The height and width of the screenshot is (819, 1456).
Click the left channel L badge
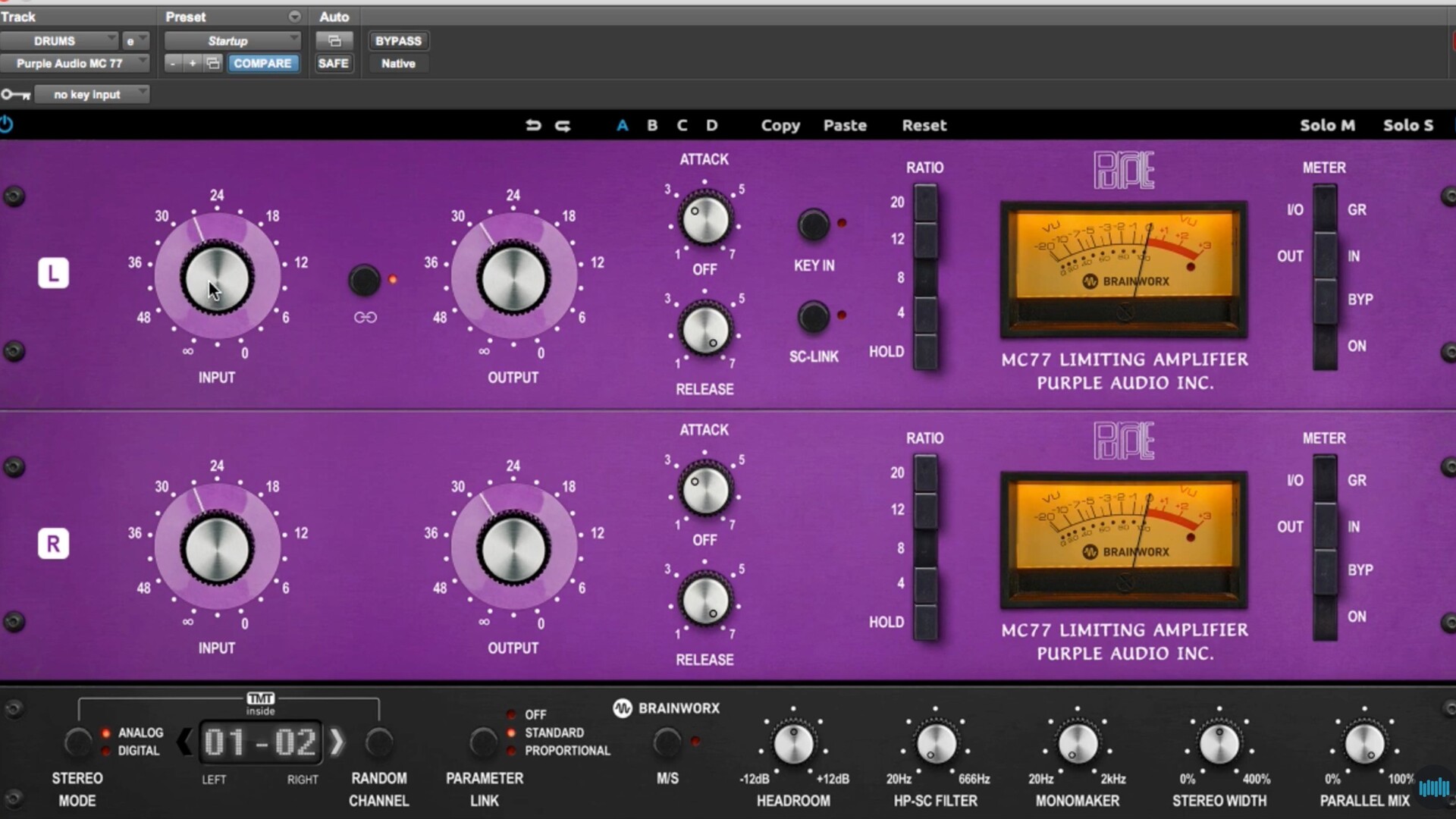pyautogui.click(x=53, y=273)
